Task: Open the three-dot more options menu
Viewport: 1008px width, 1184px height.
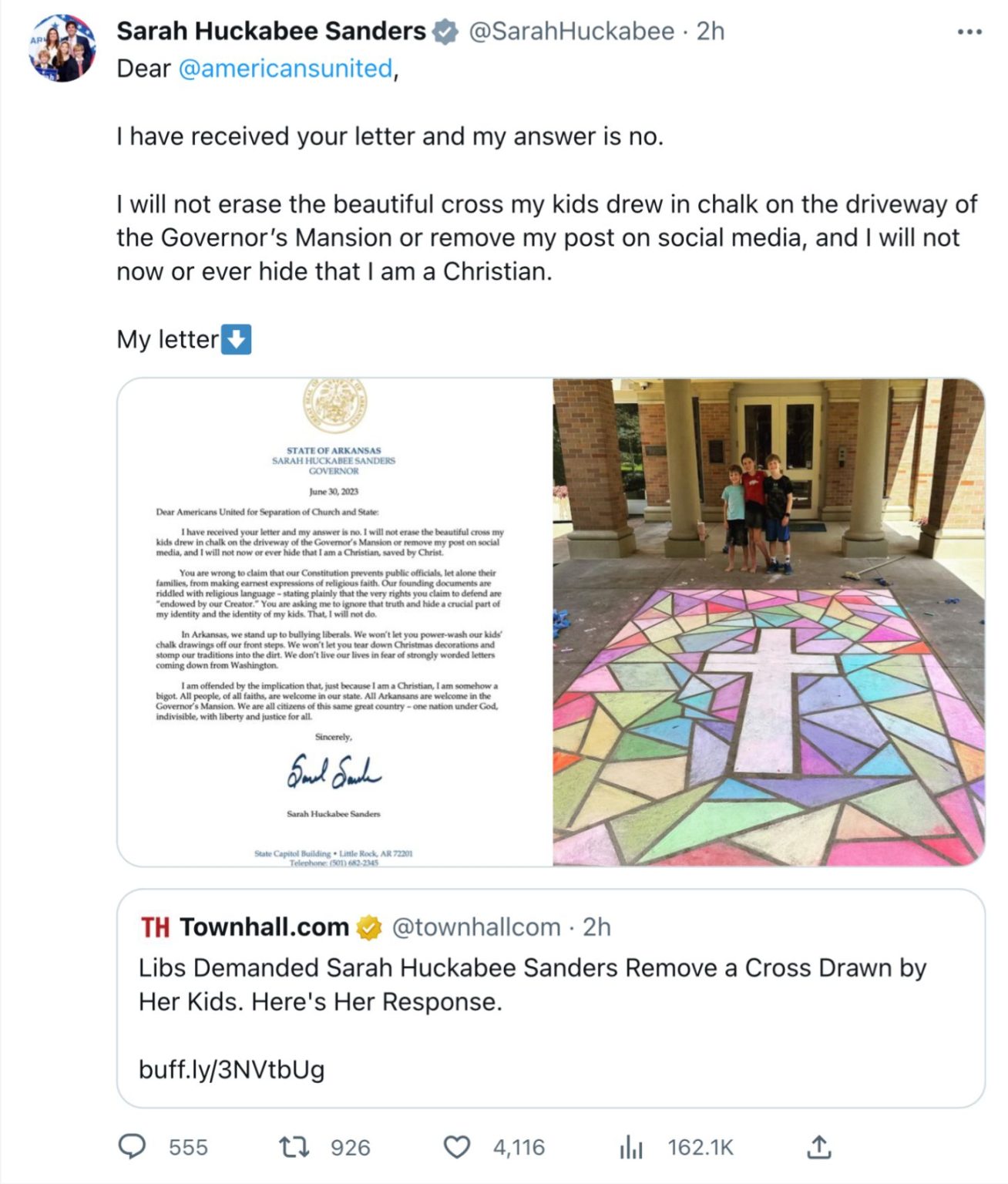Action: click(x=969, y=32)
